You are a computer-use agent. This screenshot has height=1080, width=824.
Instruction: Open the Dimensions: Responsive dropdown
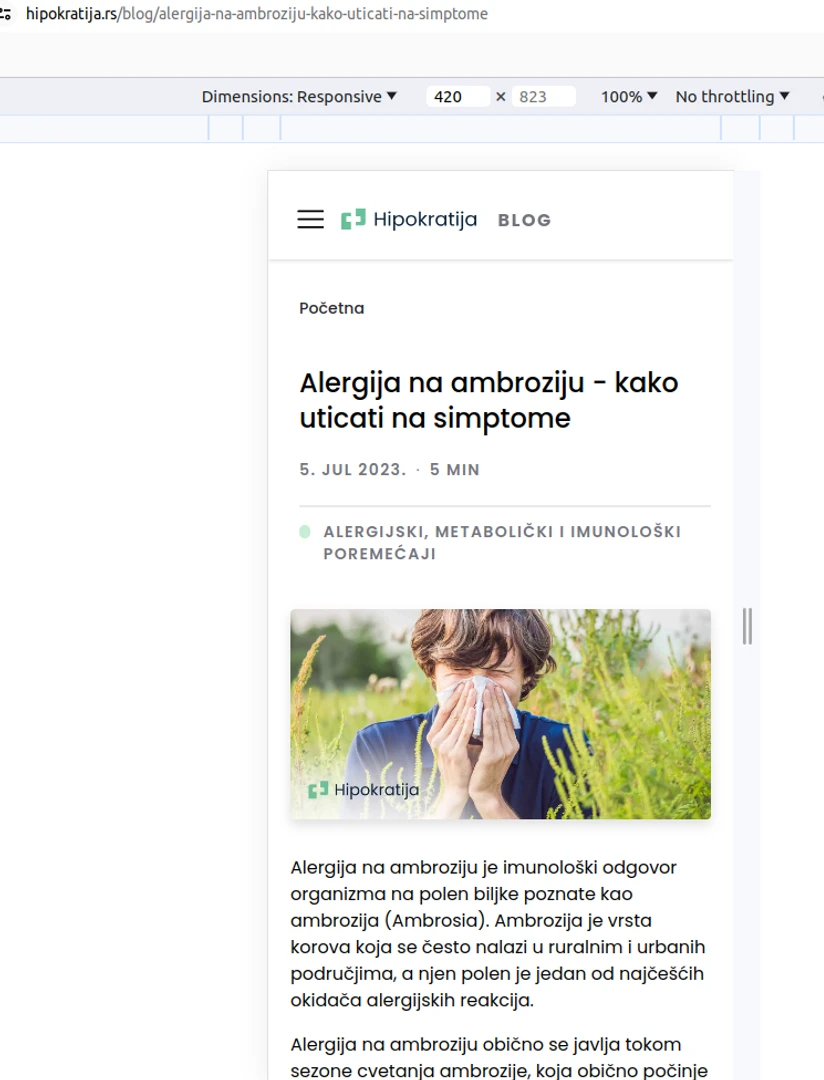coord(299,97)
